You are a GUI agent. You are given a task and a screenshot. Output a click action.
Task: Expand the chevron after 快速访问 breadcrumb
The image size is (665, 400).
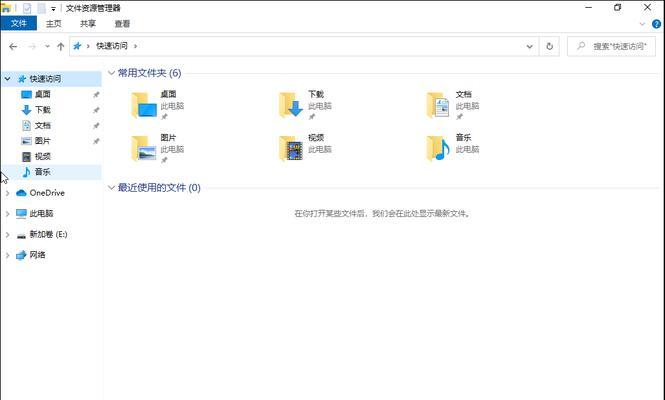135,46
